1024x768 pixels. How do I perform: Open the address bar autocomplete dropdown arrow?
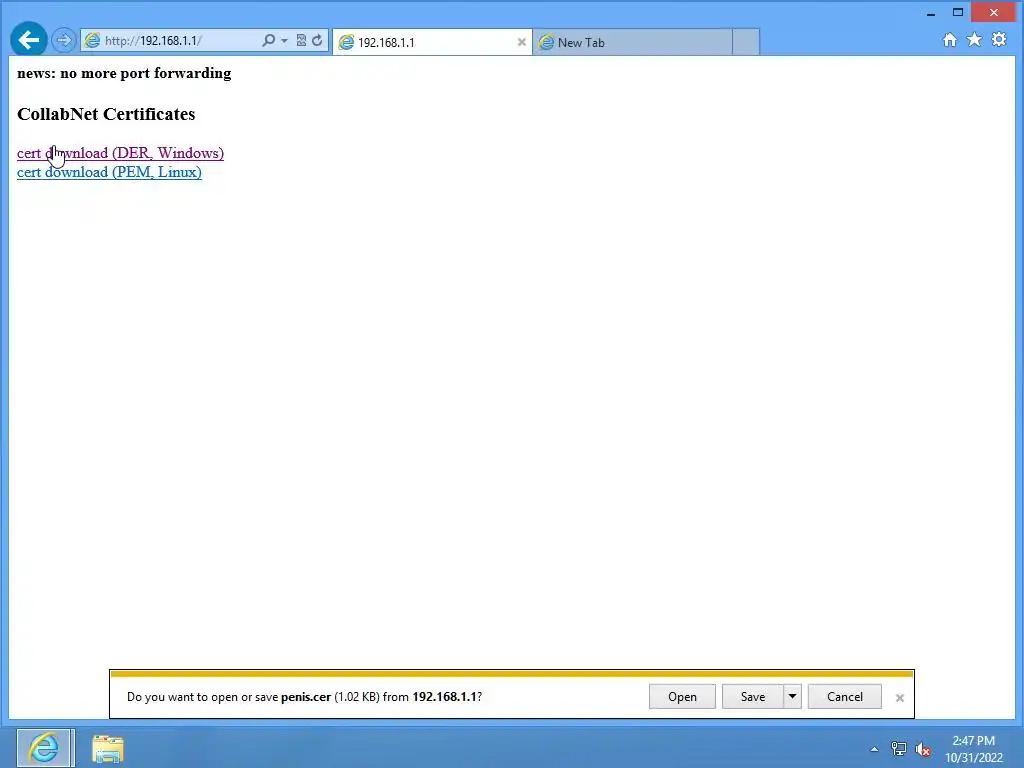click(284, 40)
